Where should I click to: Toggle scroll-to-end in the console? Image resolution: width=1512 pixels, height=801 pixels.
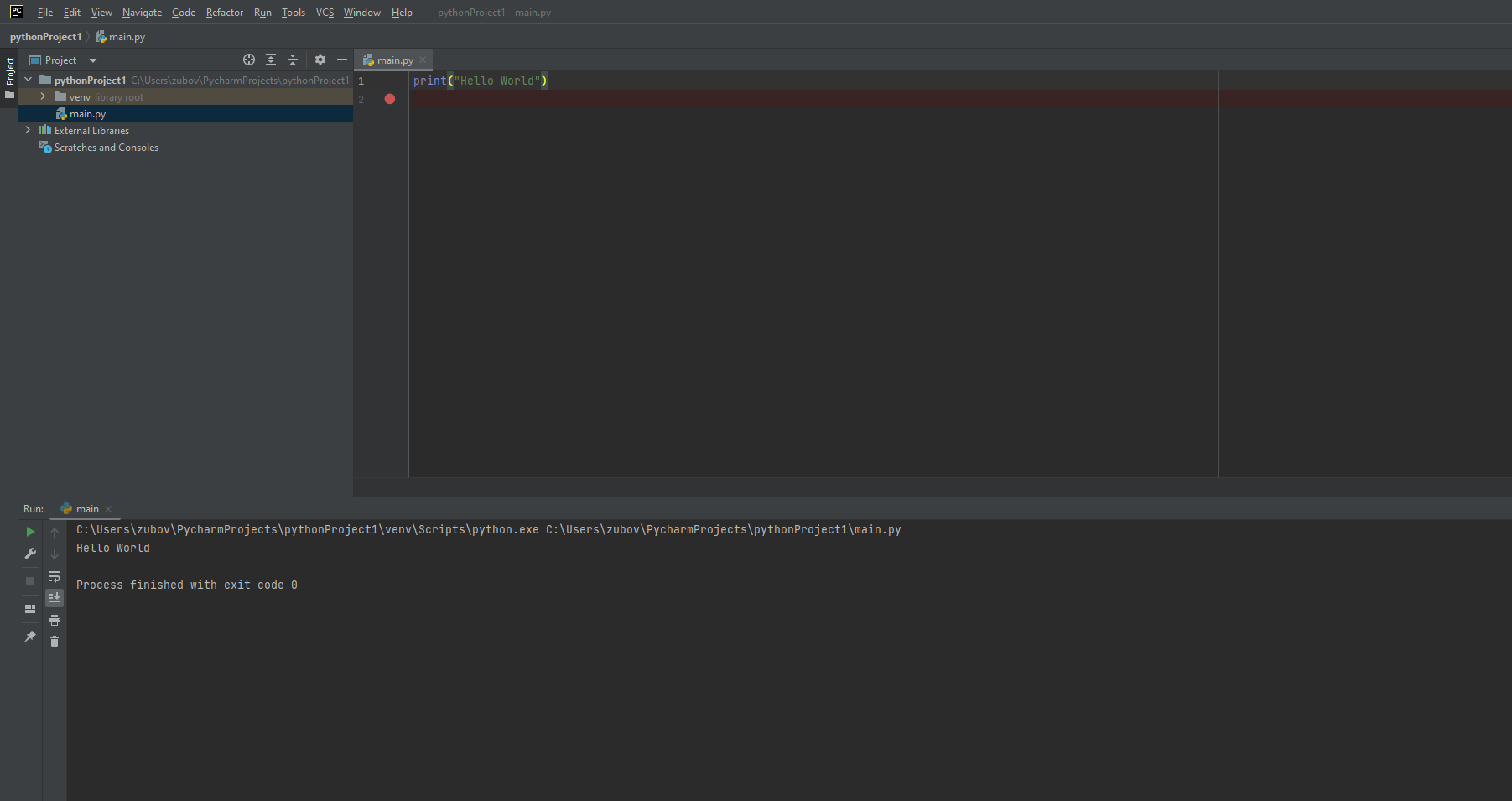coord(55,597)
